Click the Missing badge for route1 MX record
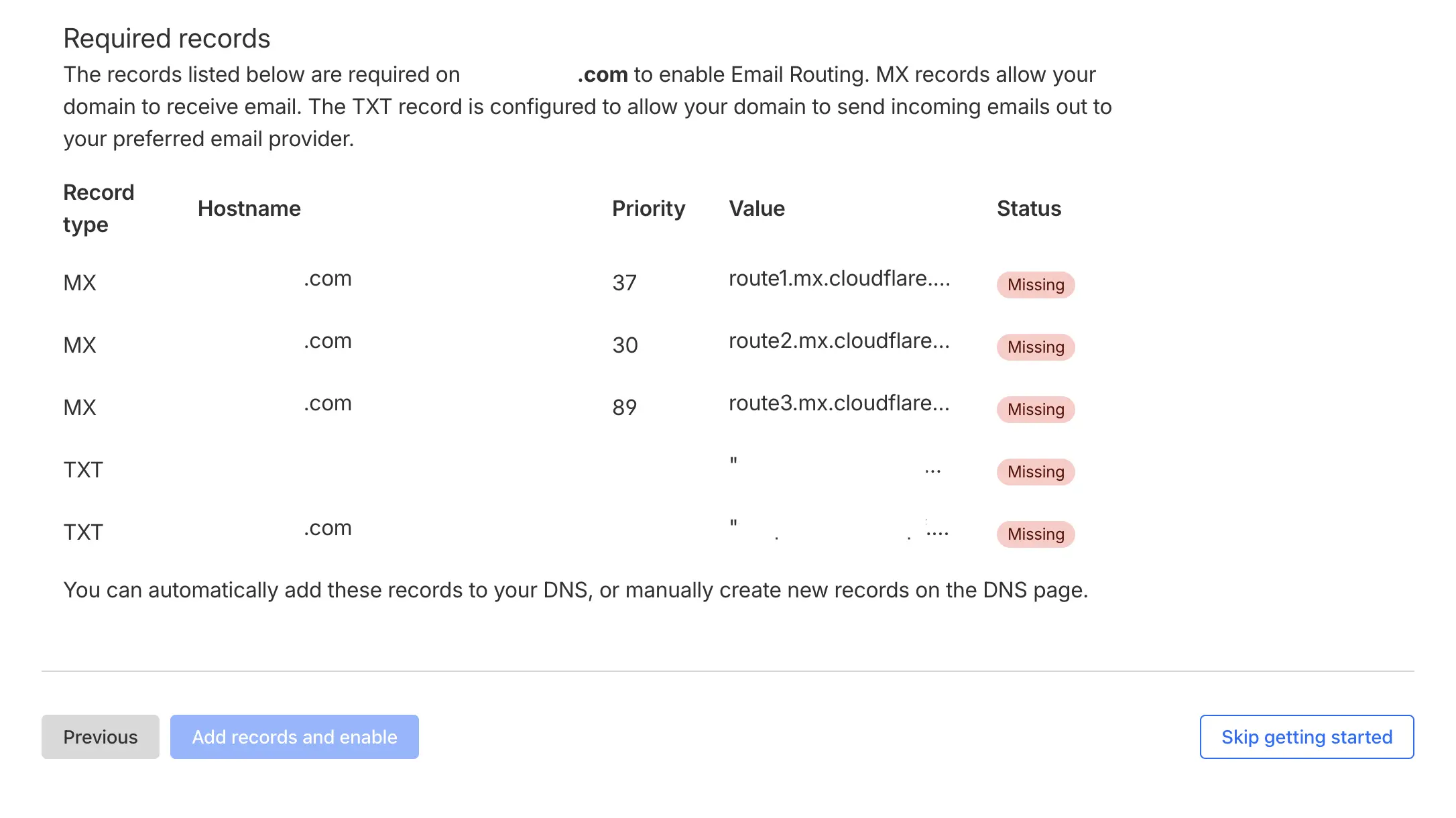 coord(1035,284)
